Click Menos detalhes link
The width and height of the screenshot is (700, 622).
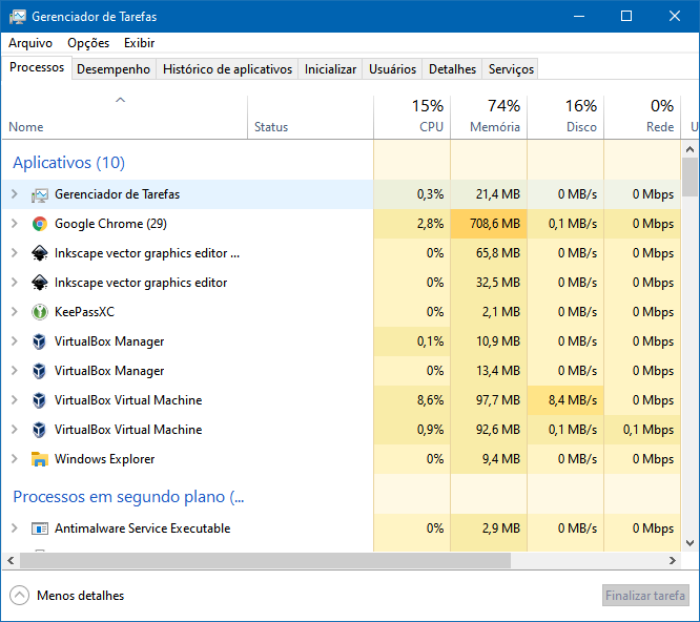pyautogui.click(x=80, y=596)
